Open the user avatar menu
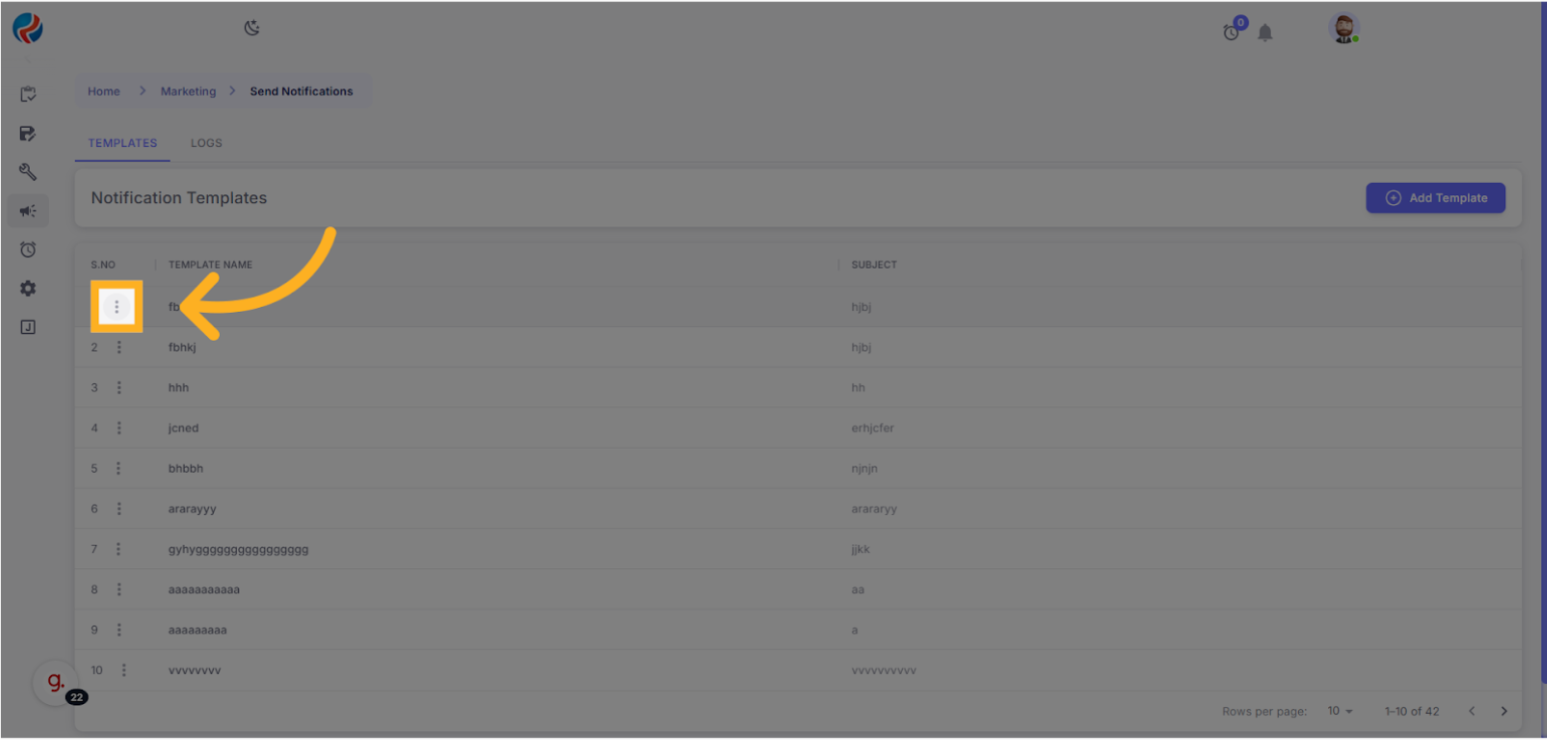This screenshot has height=740, width=1547. [1344, 29]
